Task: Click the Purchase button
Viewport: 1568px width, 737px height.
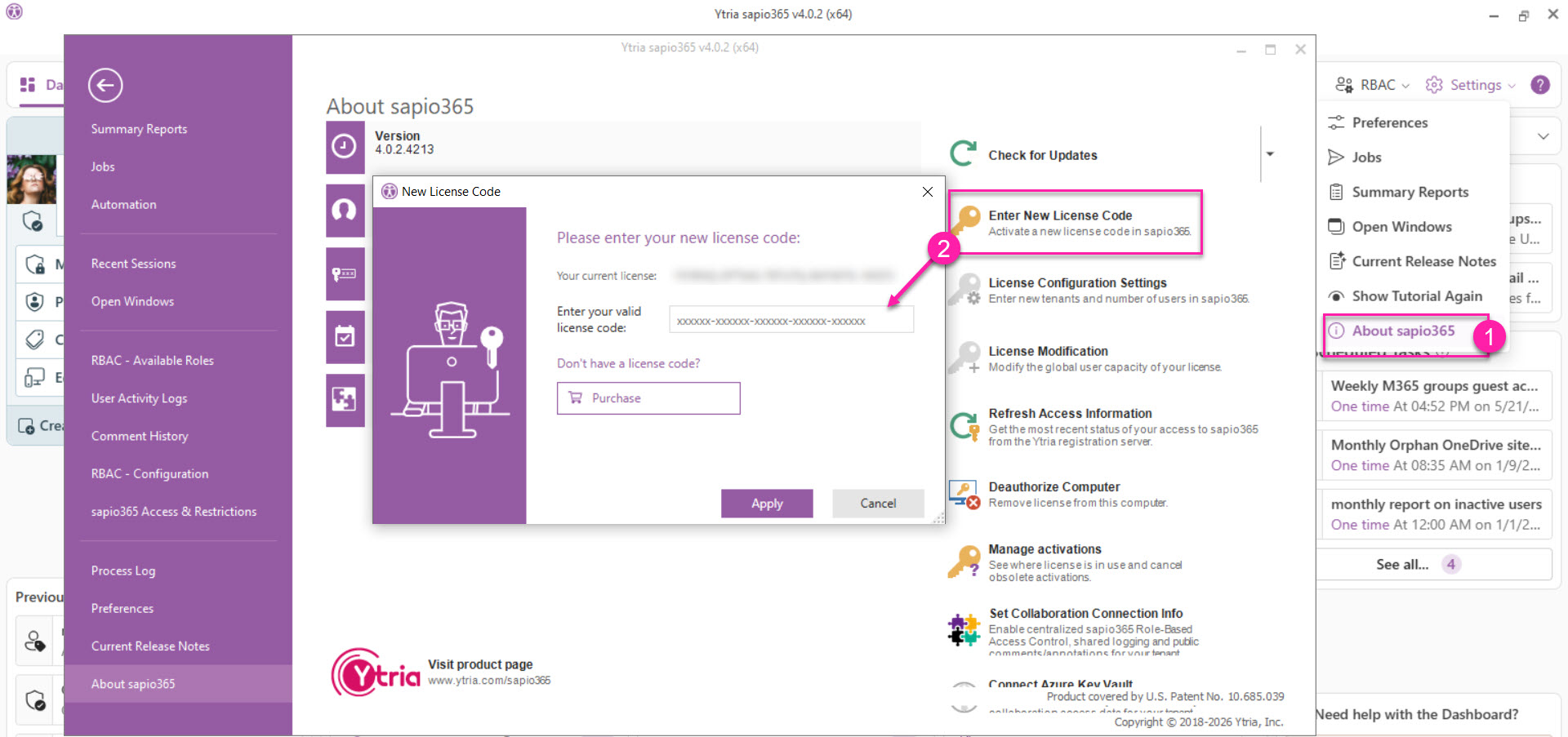Action: coord(648,398)
